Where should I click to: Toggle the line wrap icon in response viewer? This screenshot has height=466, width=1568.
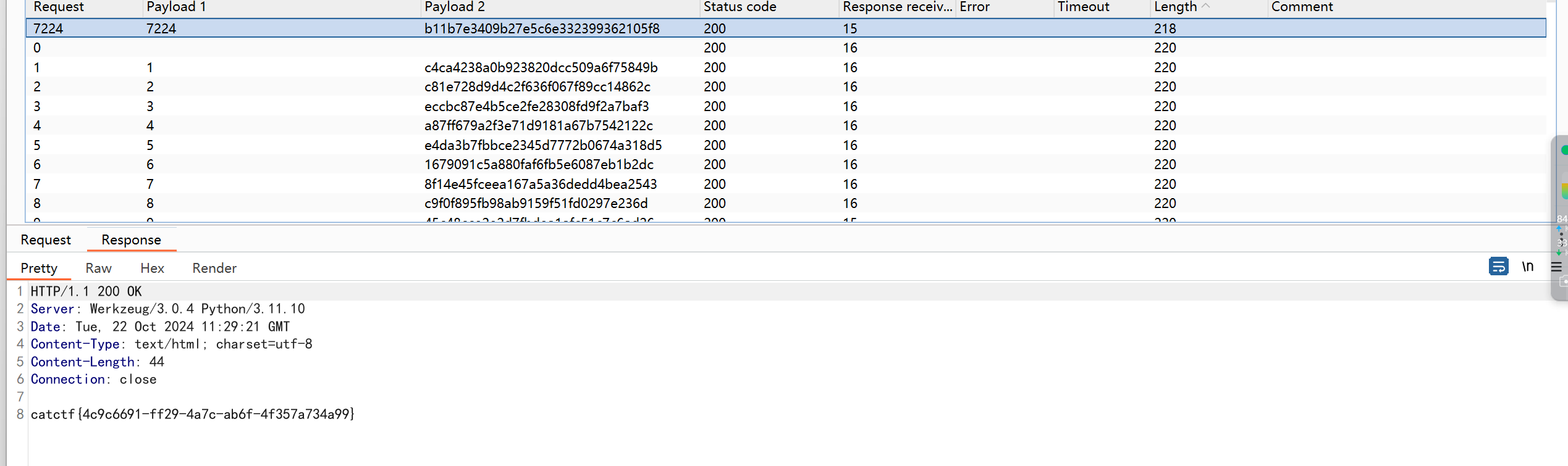1498,267
